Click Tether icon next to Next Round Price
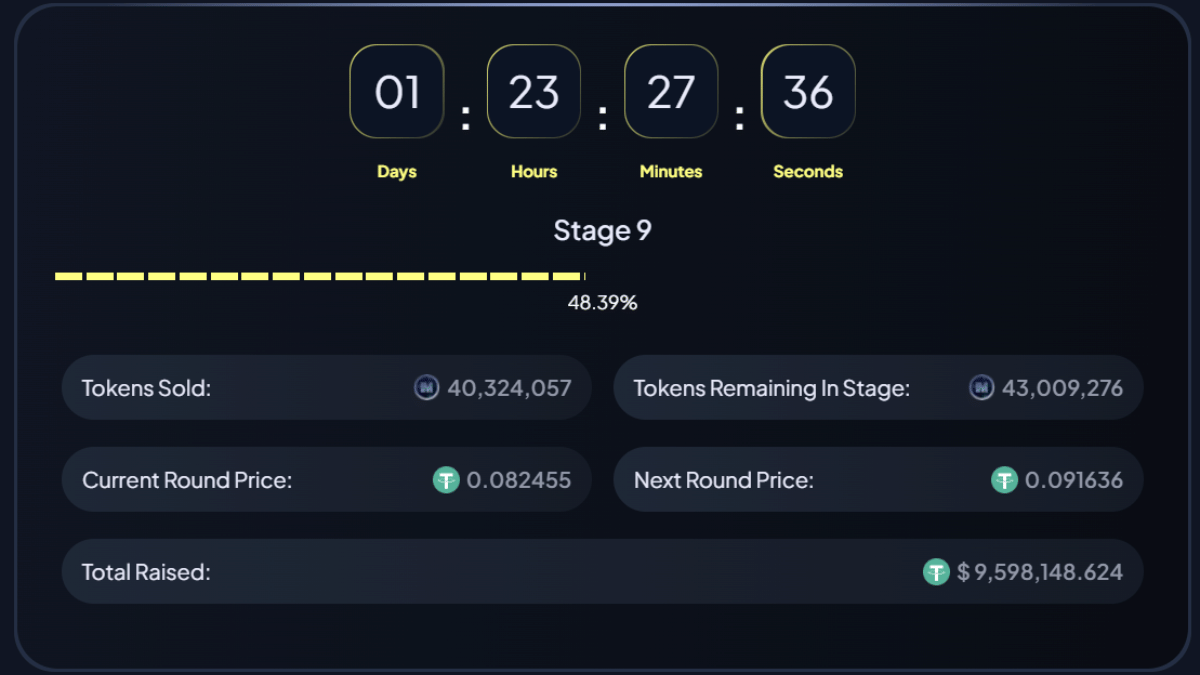Image resolution: width=1200 pixels, height=675 pixels. pos(1004,480)
